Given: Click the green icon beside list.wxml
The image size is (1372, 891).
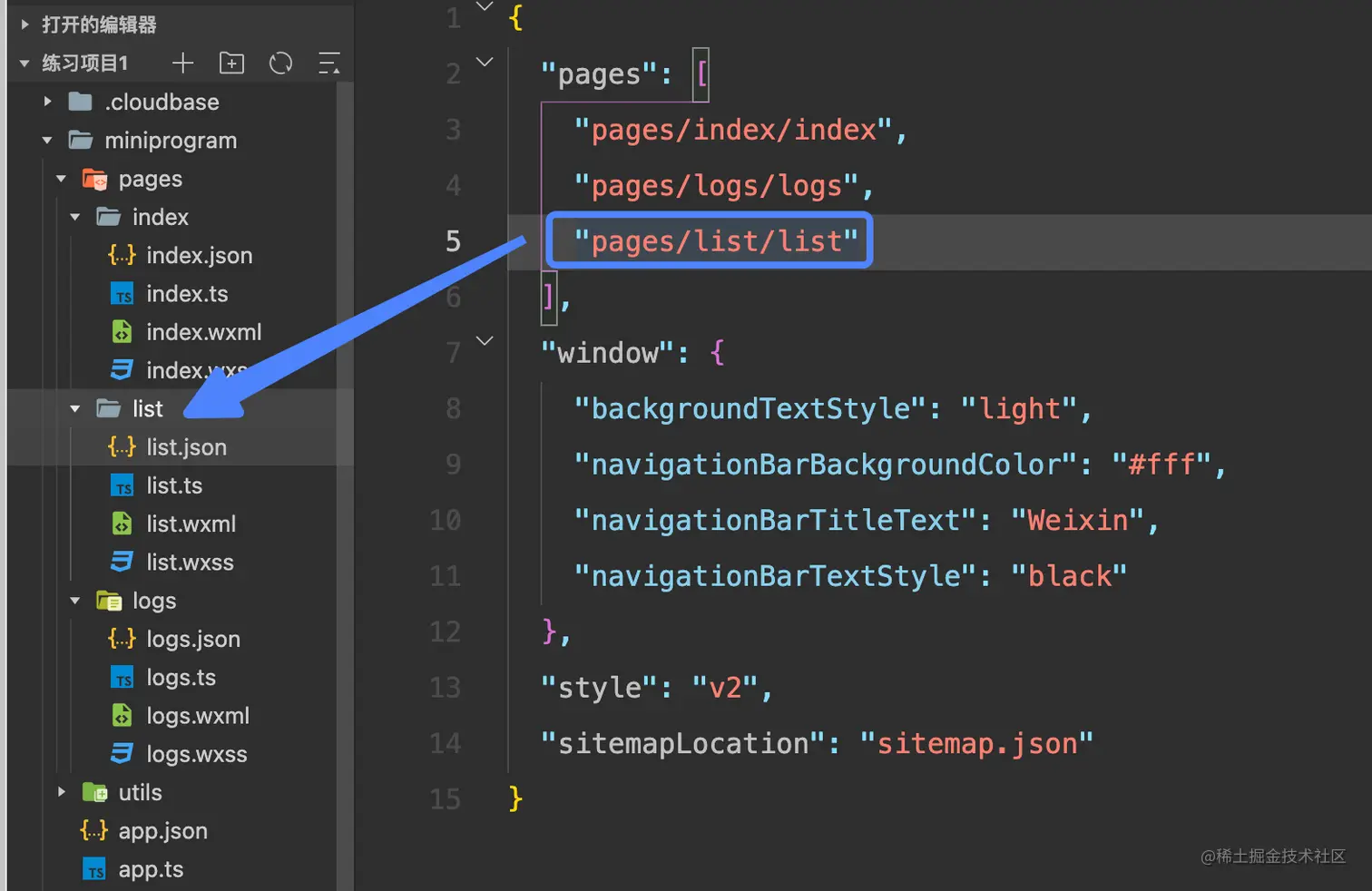Looking at the screenshot, I should tap(122, 524).
